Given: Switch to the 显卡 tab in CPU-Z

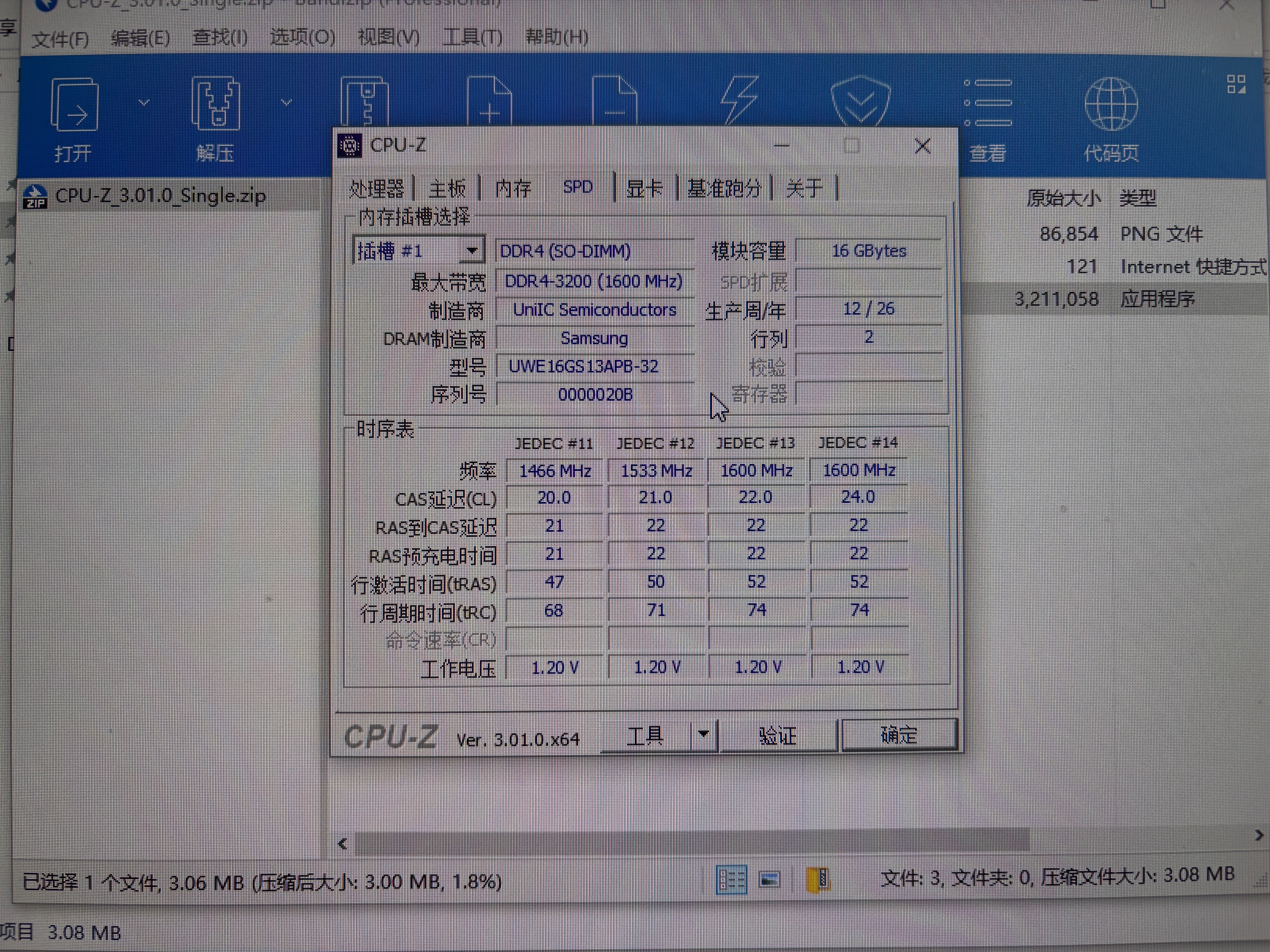Looking at the screenshot, I should coord(644,188).
